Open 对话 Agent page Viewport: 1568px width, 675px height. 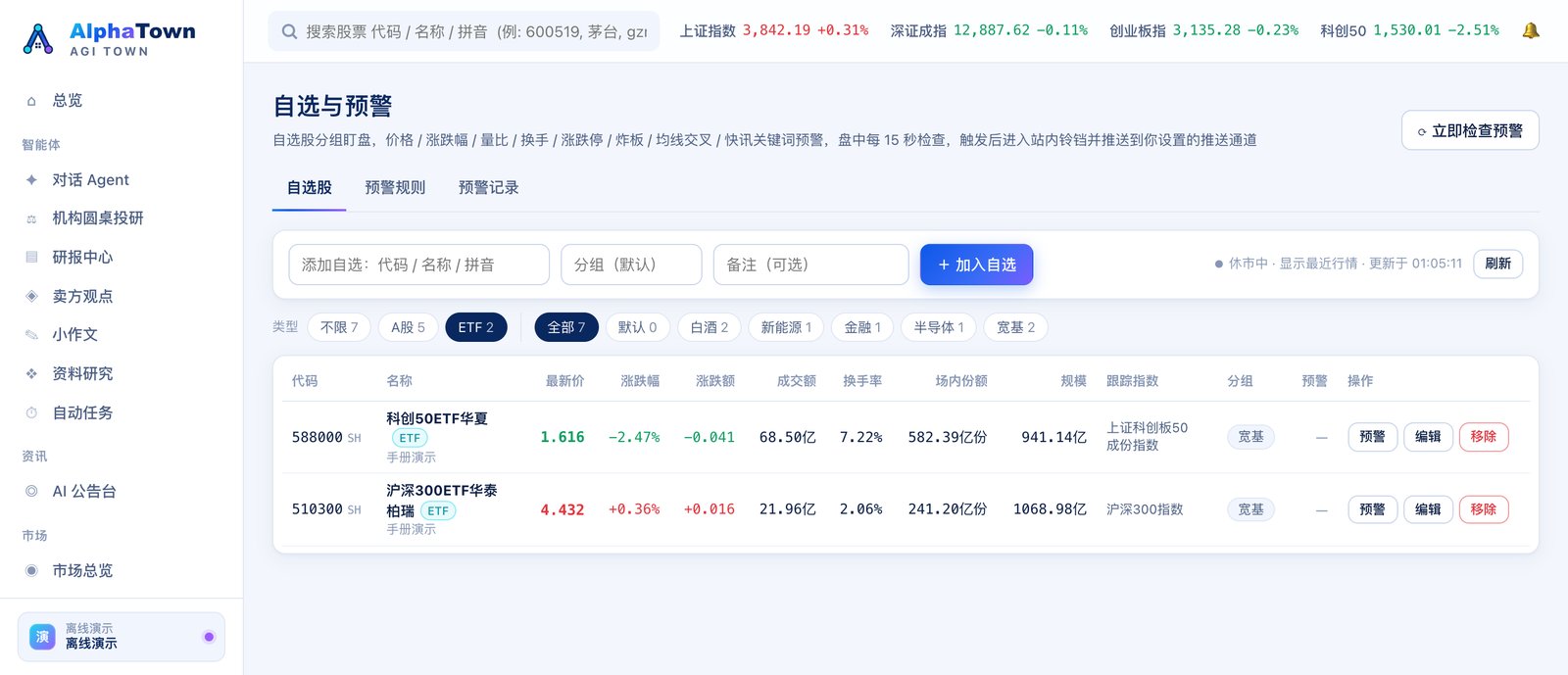[x=122, y=180]
